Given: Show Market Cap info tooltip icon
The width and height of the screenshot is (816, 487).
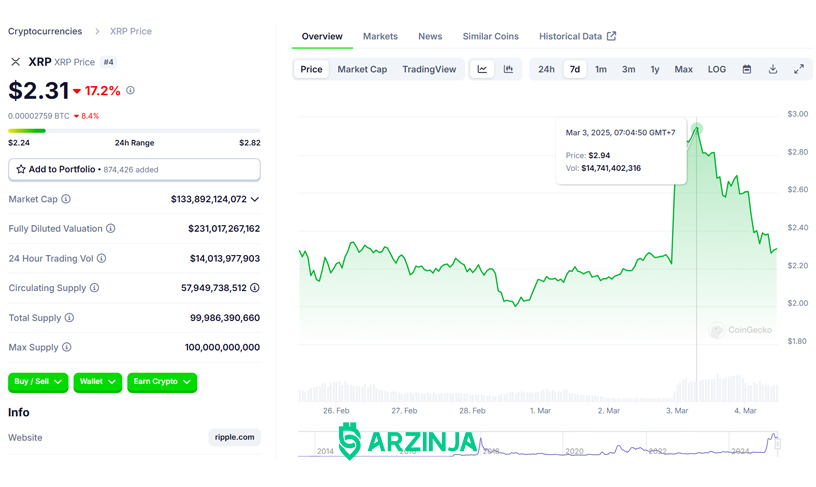Looking at the screenshot, I should 66,199.
